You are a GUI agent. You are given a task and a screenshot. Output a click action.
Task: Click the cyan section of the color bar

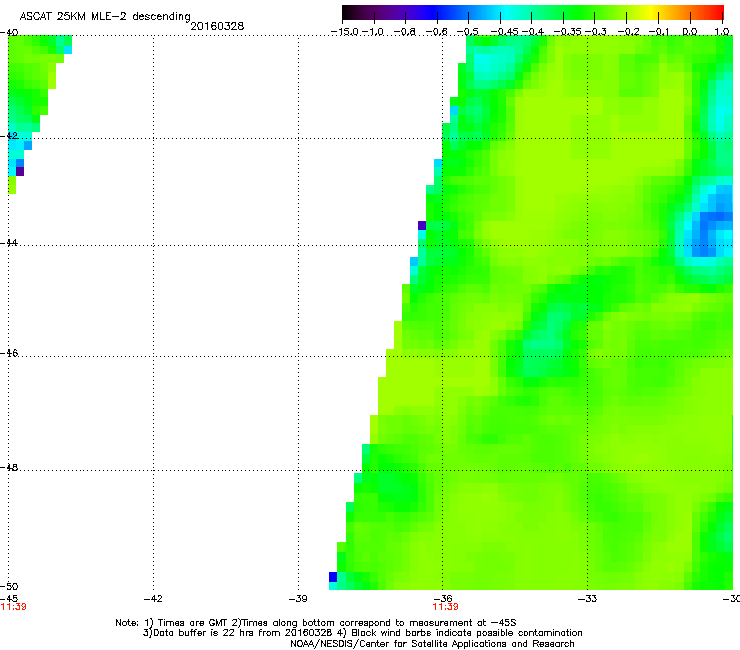tap(505, 12)
